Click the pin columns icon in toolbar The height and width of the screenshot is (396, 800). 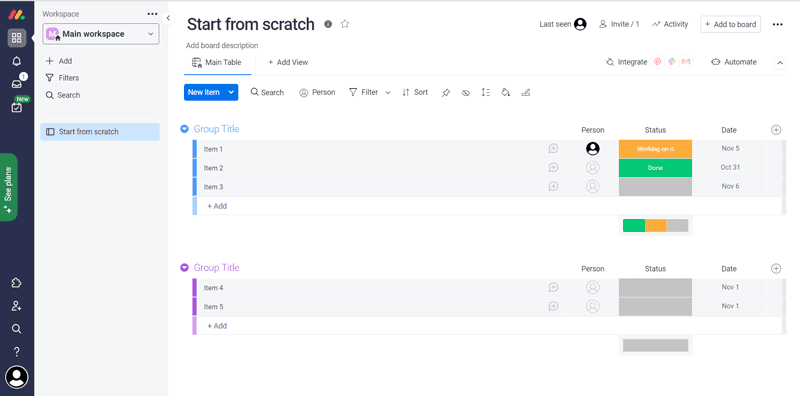tap(446, 92)
